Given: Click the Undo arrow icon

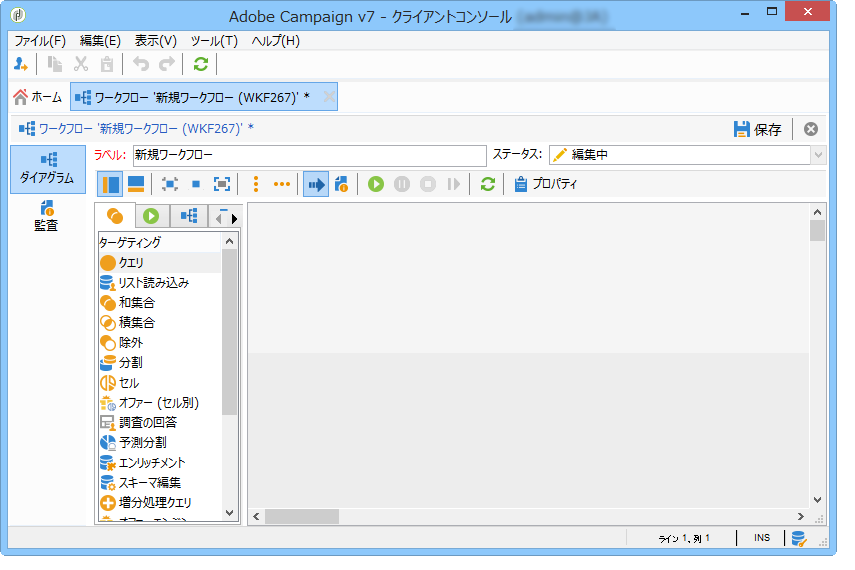Looking at the screenshot, I should [x=141, y=64].
